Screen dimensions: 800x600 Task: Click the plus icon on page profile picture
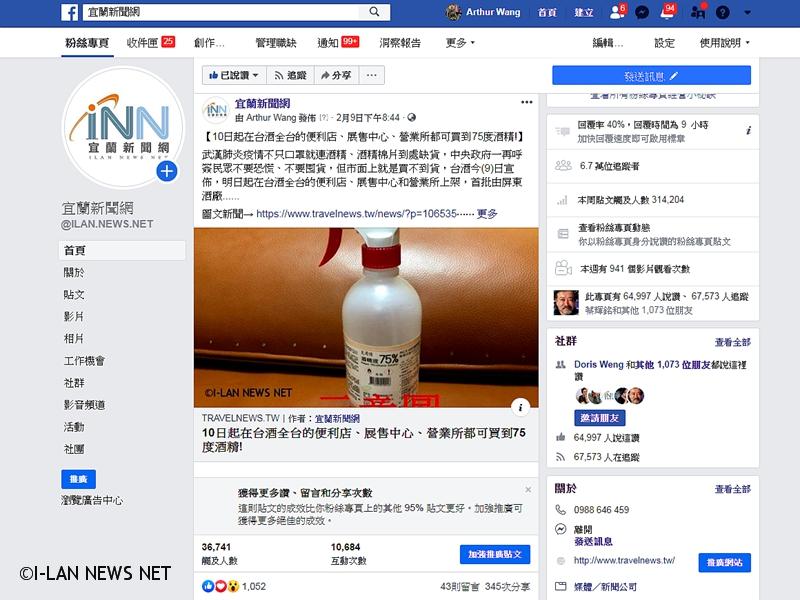pos(166,171)
